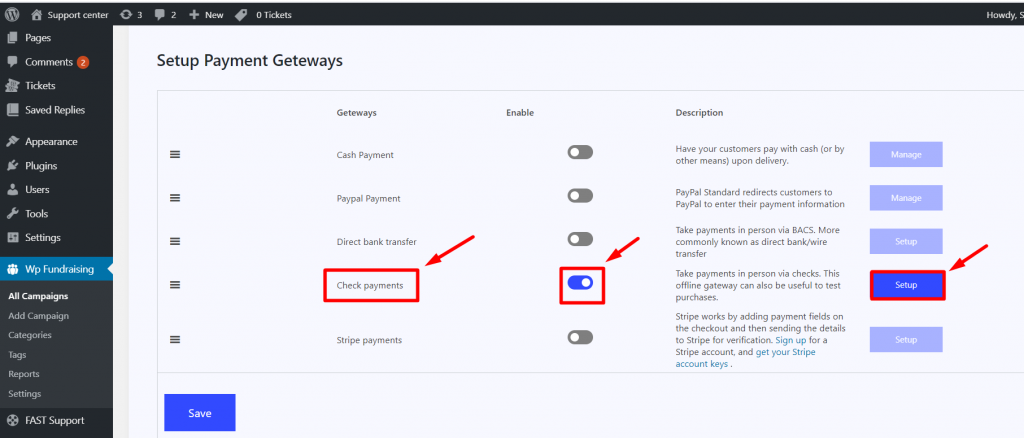1024x438 pixels.
Task: Select Tags submenu item
Action: [x=18, y=355]
